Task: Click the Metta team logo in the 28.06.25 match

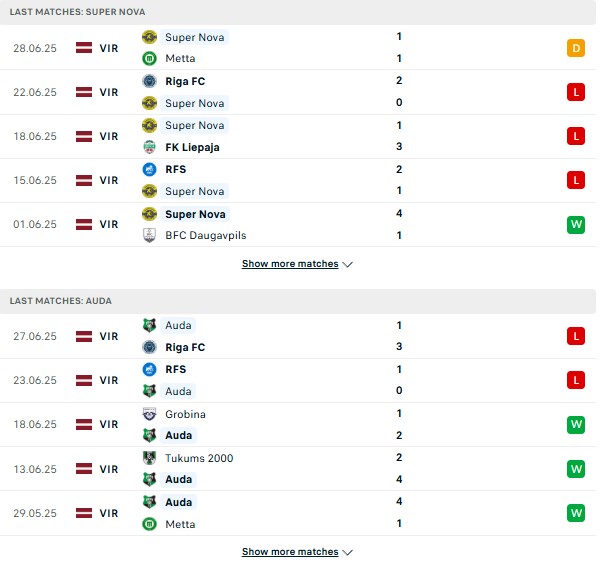Action: point(149,58)
